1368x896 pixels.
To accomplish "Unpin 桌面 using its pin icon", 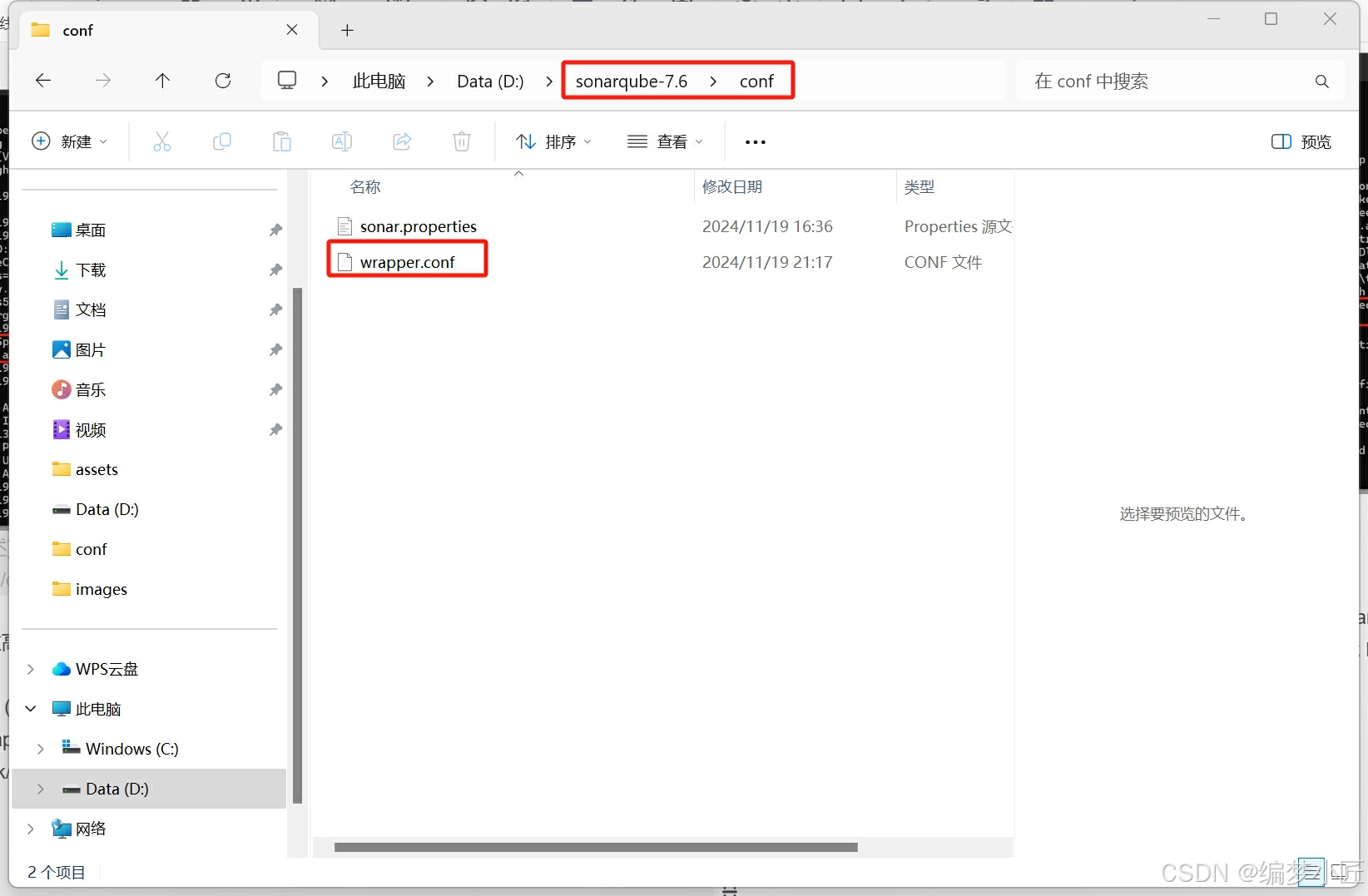I will point(275,230).
